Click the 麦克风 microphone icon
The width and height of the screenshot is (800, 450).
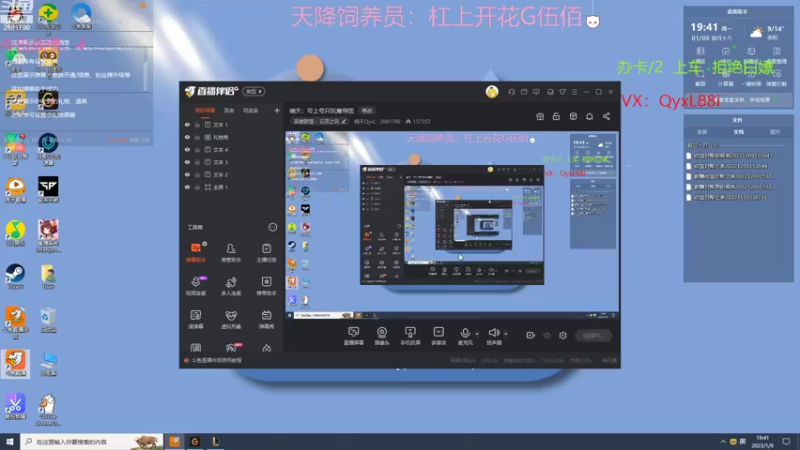tap(465, 333)
